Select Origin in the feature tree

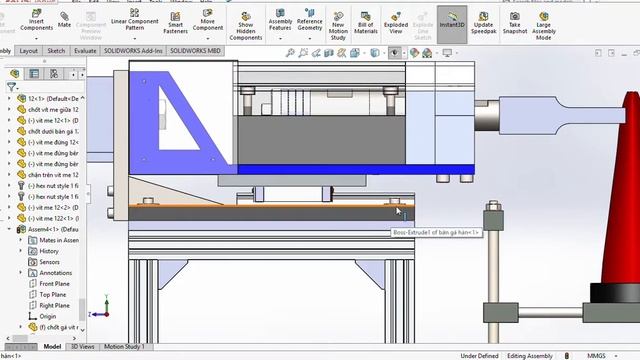48,316
